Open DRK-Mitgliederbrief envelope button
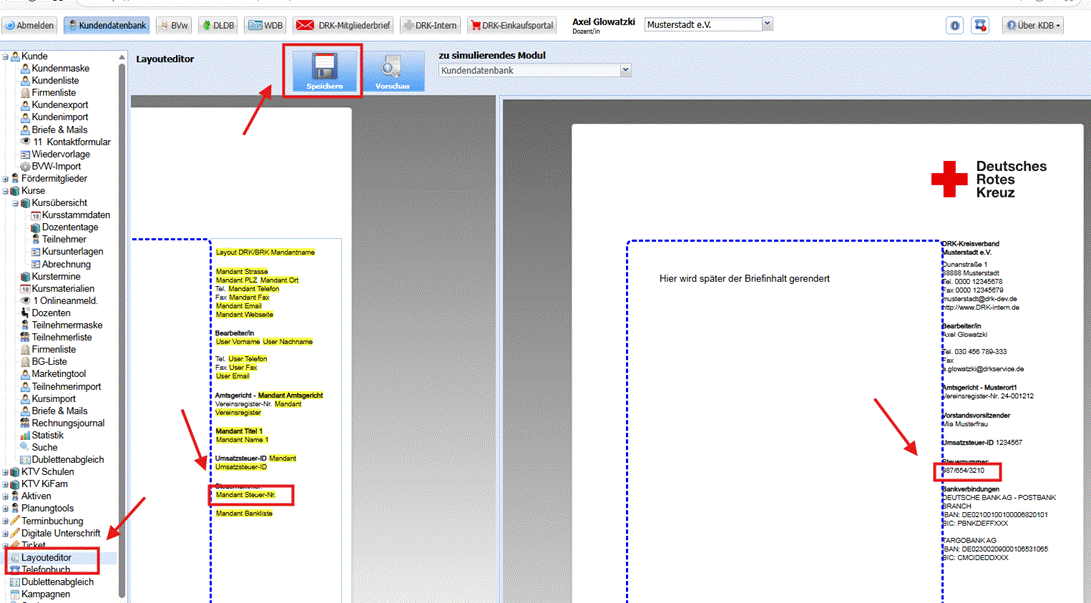1091x603 pixels. [x=344, y=25]
